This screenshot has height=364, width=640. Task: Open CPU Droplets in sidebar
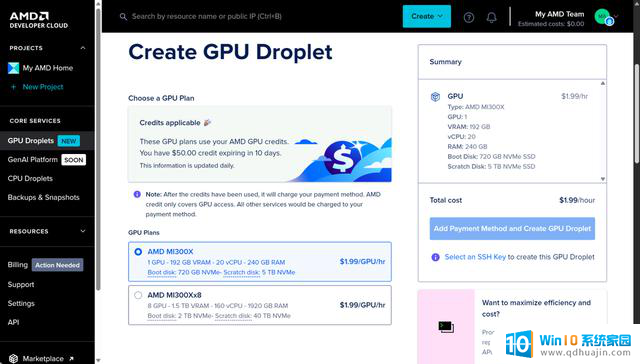(x=30, y=178)
